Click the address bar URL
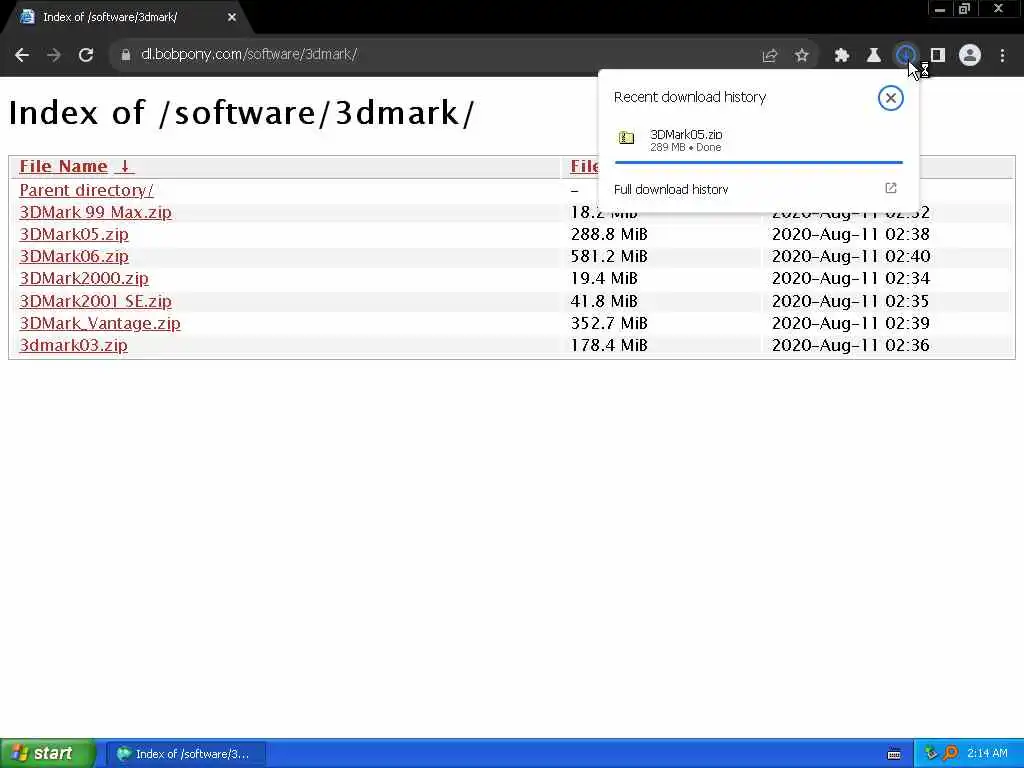The width and height of the screenshot is (1024, 768). pos(249,54)
